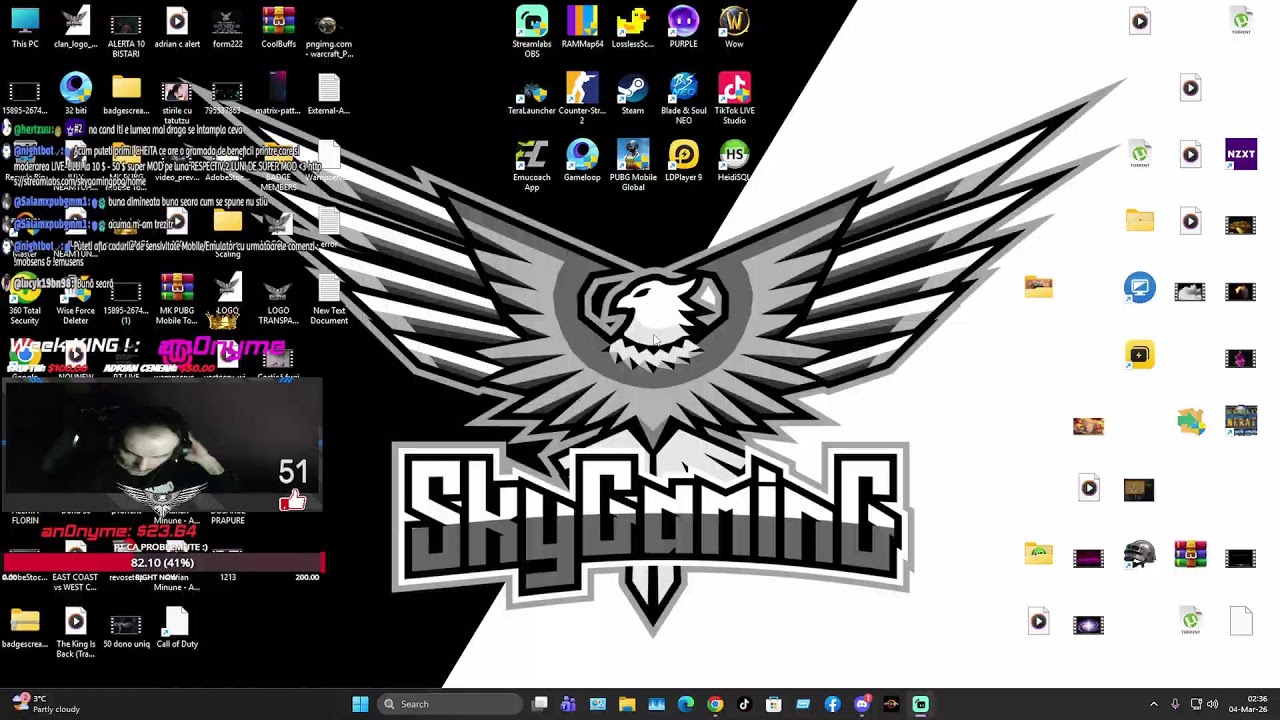The width and height of the screenshot is (1280, 720).
Task: Launch Microsoft Edge from the taskbar
Action: [x=686, y=704]
